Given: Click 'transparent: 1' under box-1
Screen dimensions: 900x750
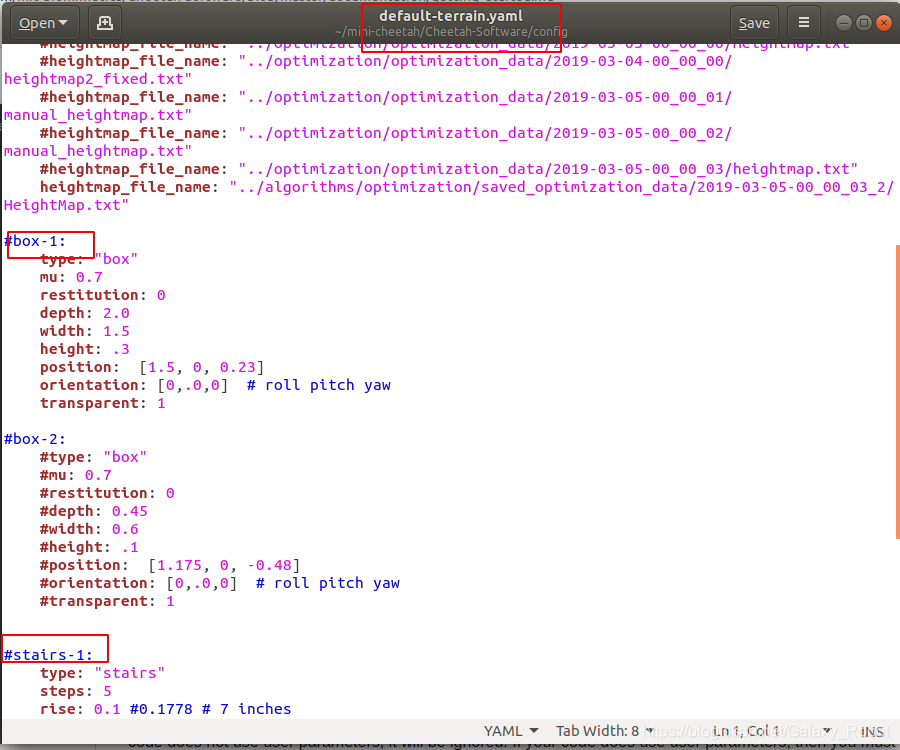Looking at the screenshot, I should [103, 403].
